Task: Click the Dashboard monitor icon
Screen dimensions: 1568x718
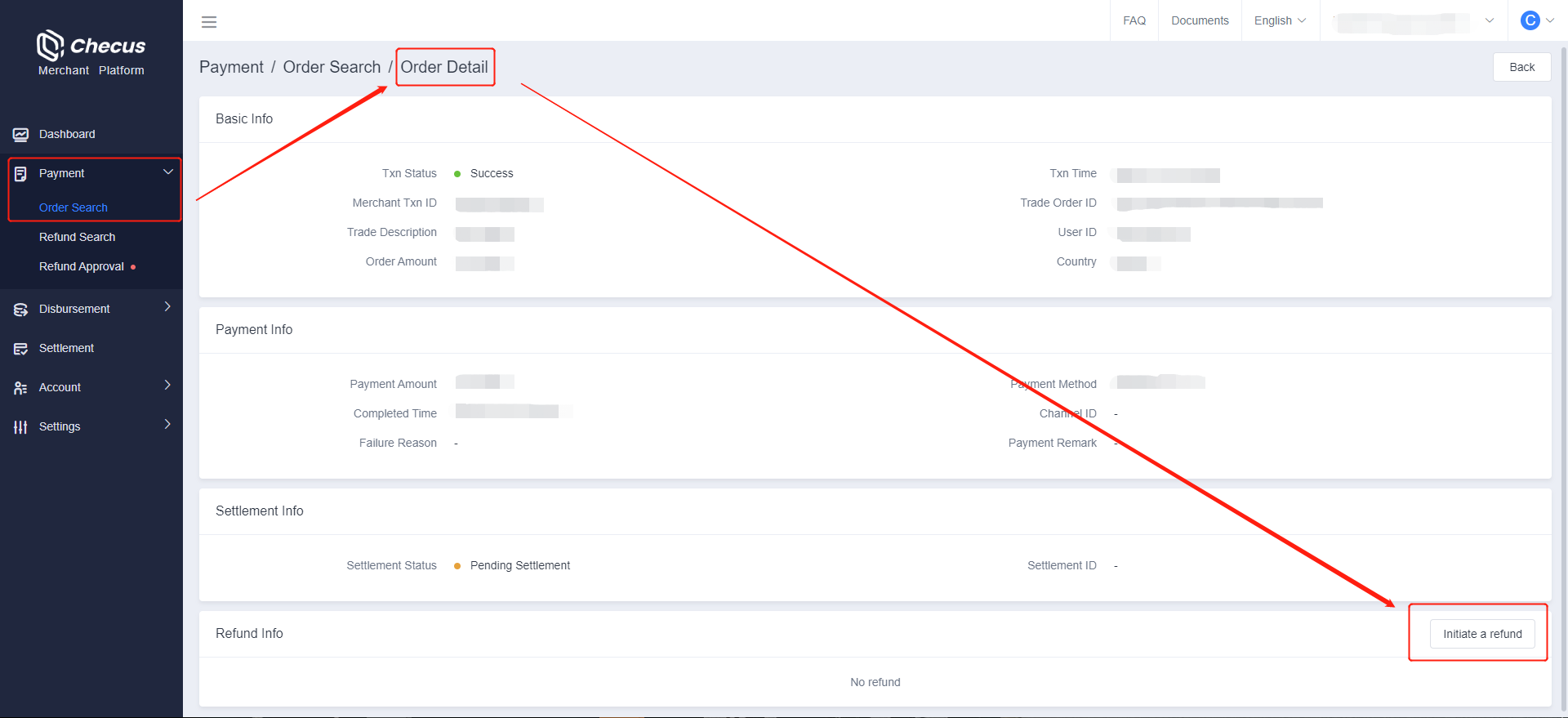Action: (20, 135)
